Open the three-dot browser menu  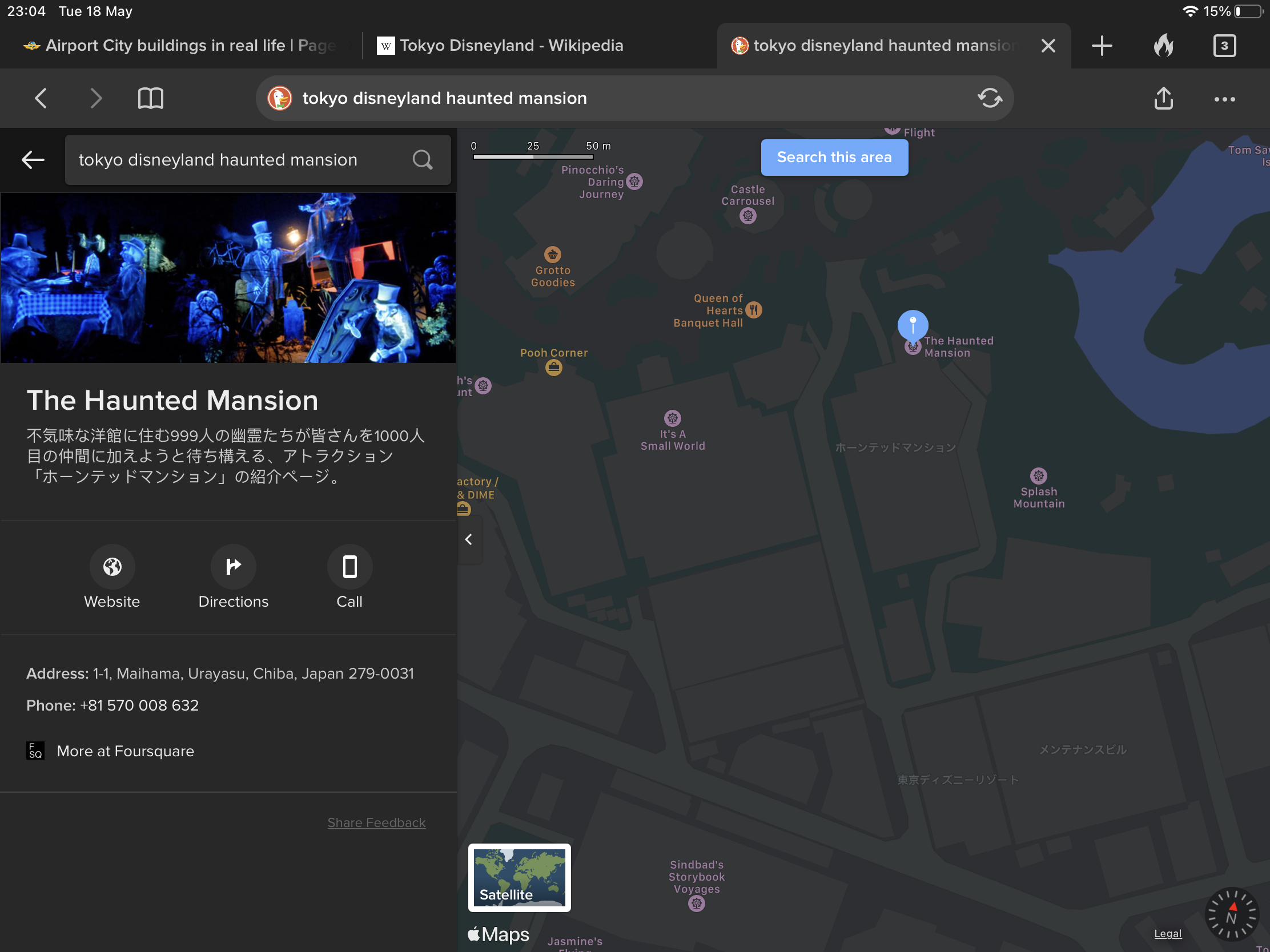coord(1224,99)
